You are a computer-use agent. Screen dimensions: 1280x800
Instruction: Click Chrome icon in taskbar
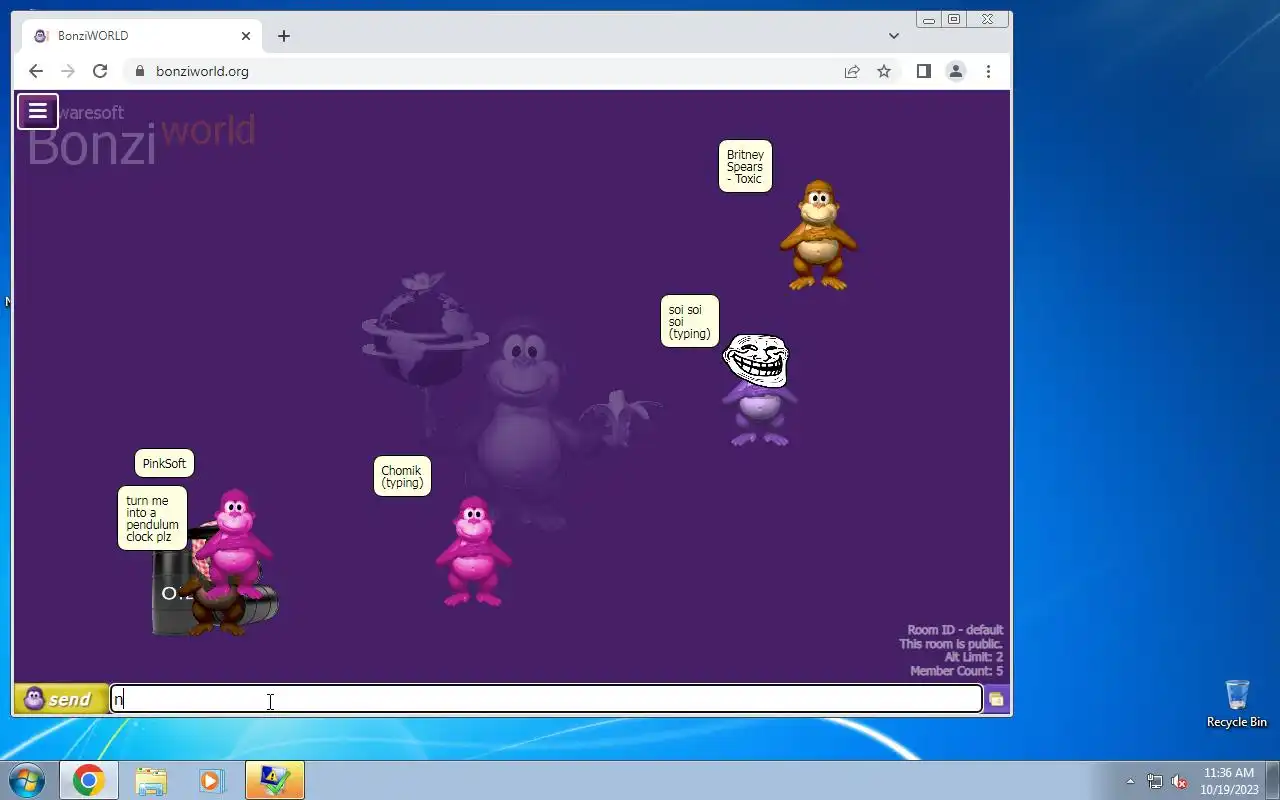click(x=88, y=780)
